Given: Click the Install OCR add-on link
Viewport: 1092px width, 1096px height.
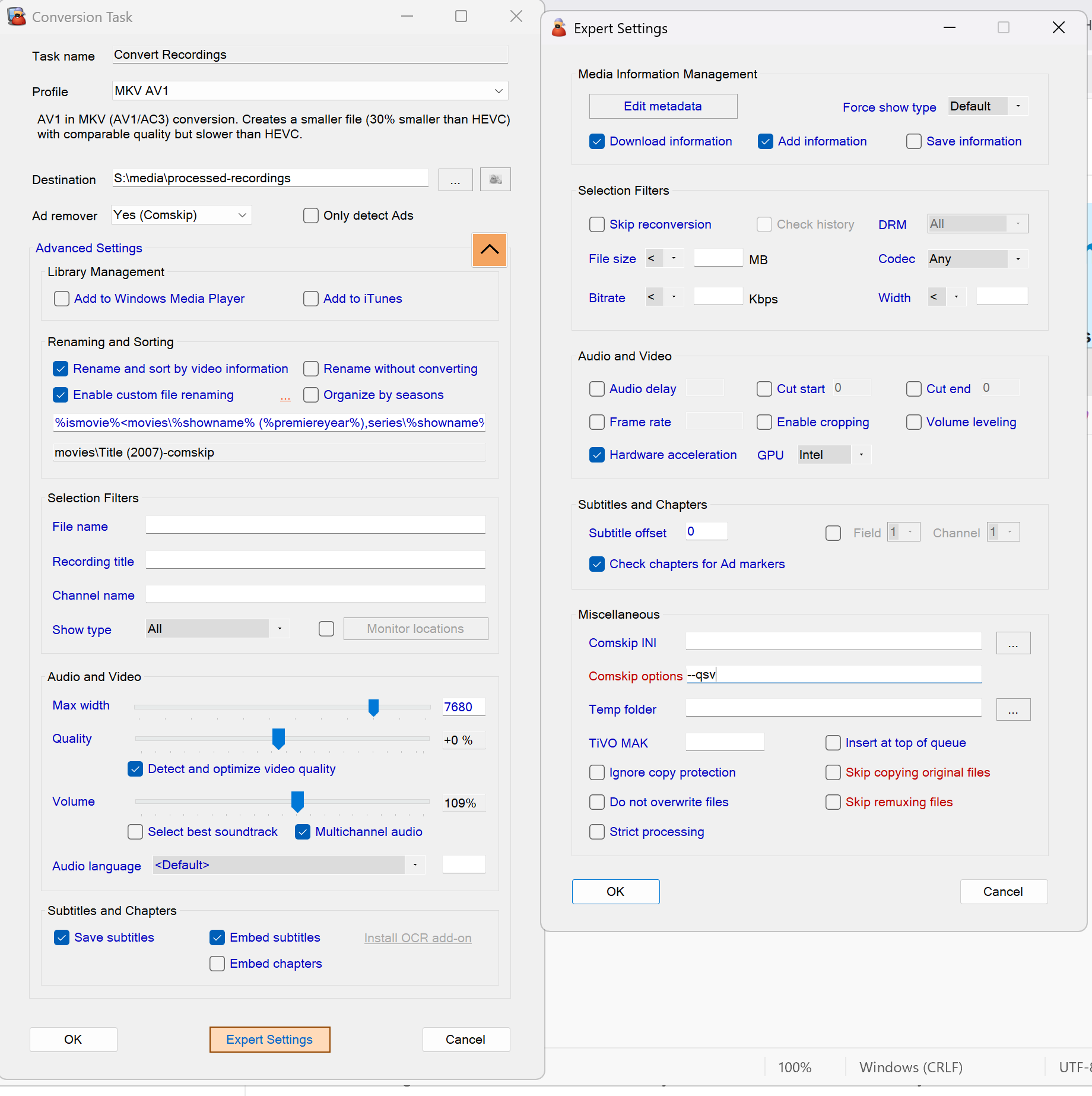Looking at the screenshot, I should pyautogui.click(x=417, y=938).
